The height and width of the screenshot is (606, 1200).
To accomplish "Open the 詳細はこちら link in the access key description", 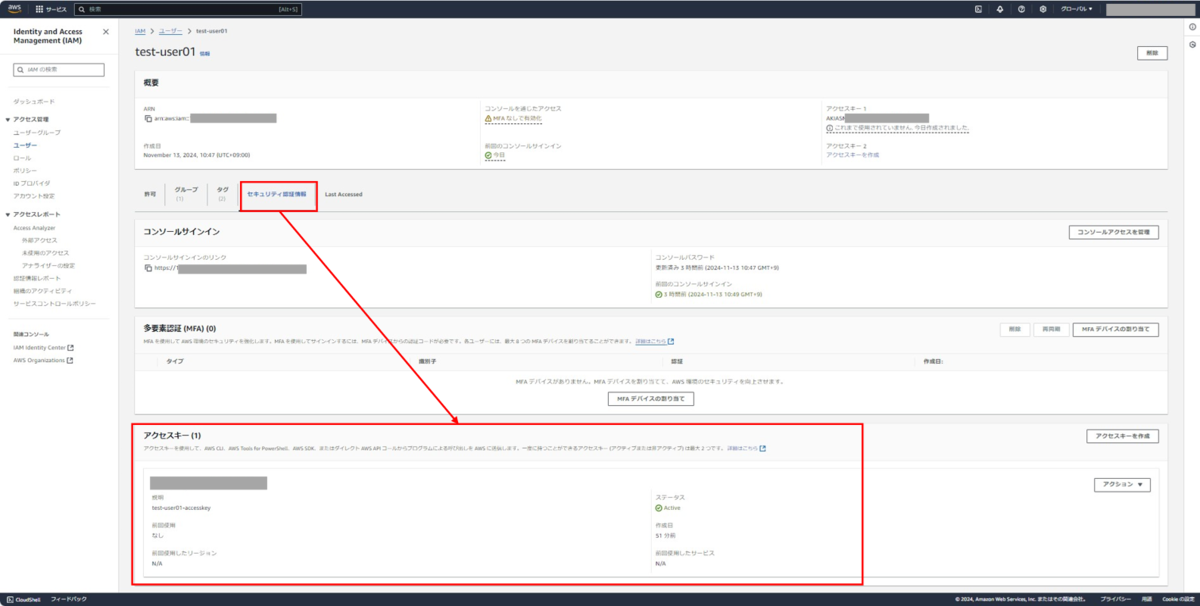I will pyautogui.click(x=746, y=448).
